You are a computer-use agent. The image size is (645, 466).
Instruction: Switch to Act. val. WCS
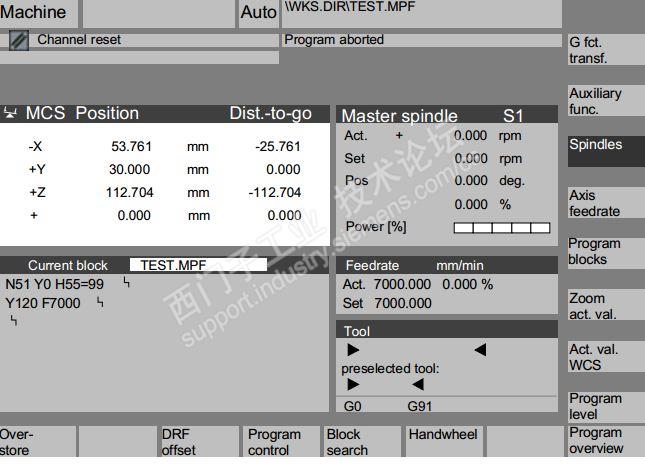606,357
